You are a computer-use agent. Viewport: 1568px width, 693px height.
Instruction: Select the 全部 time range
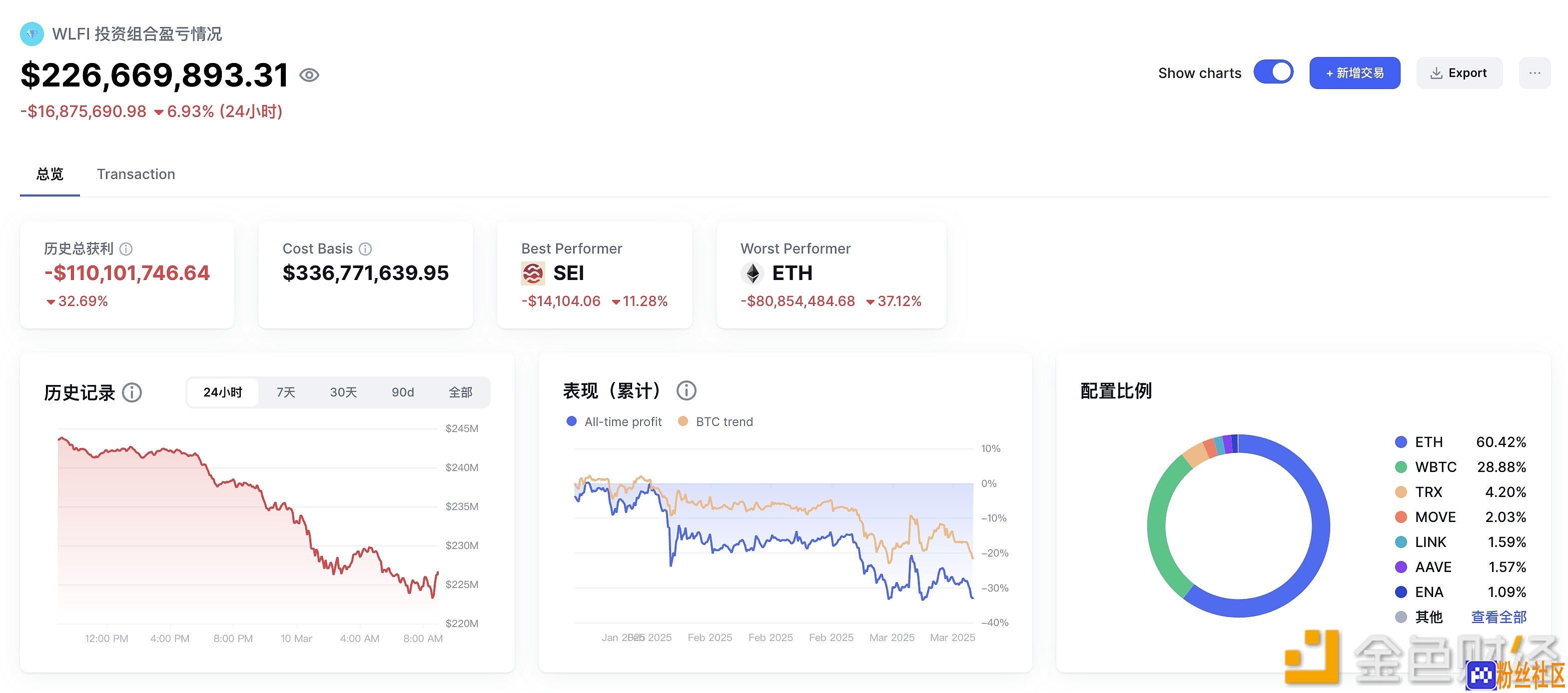tap(461, 393)
